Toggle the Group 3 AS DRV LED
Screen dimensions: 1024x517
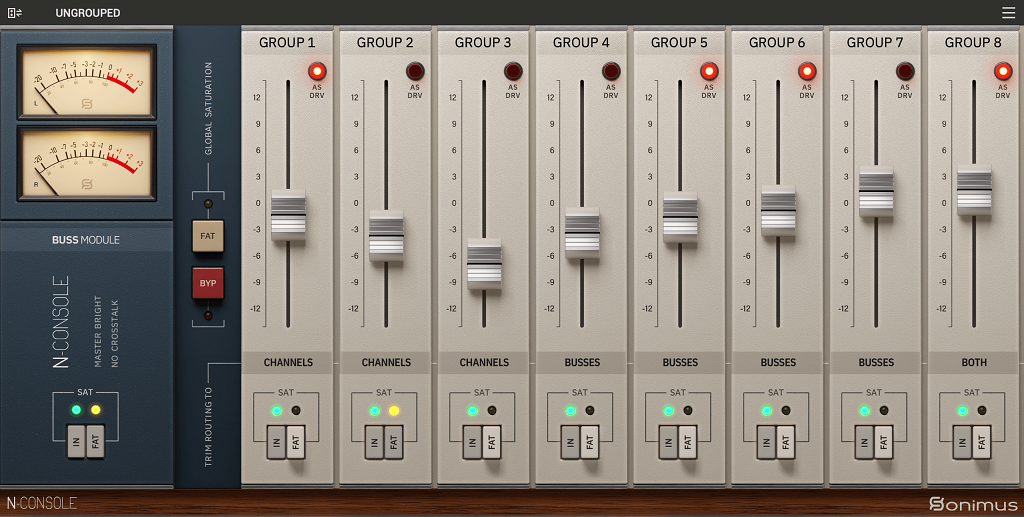(513, 71)
